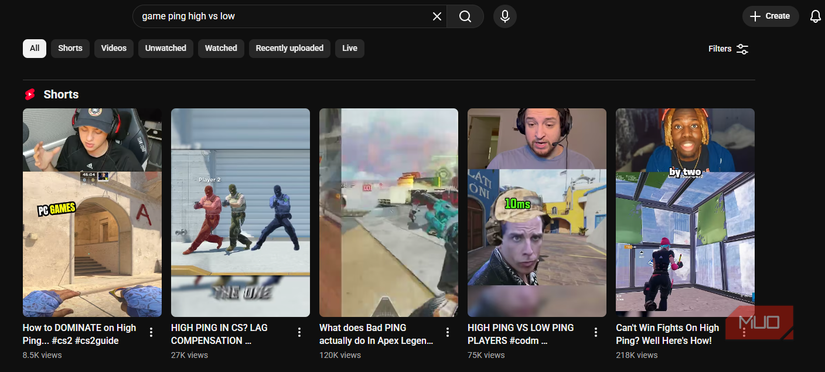Image resolution: width=825 pixels, height=372 pixels.
Task: Click the '218K views' text
Action: point(637,355)
